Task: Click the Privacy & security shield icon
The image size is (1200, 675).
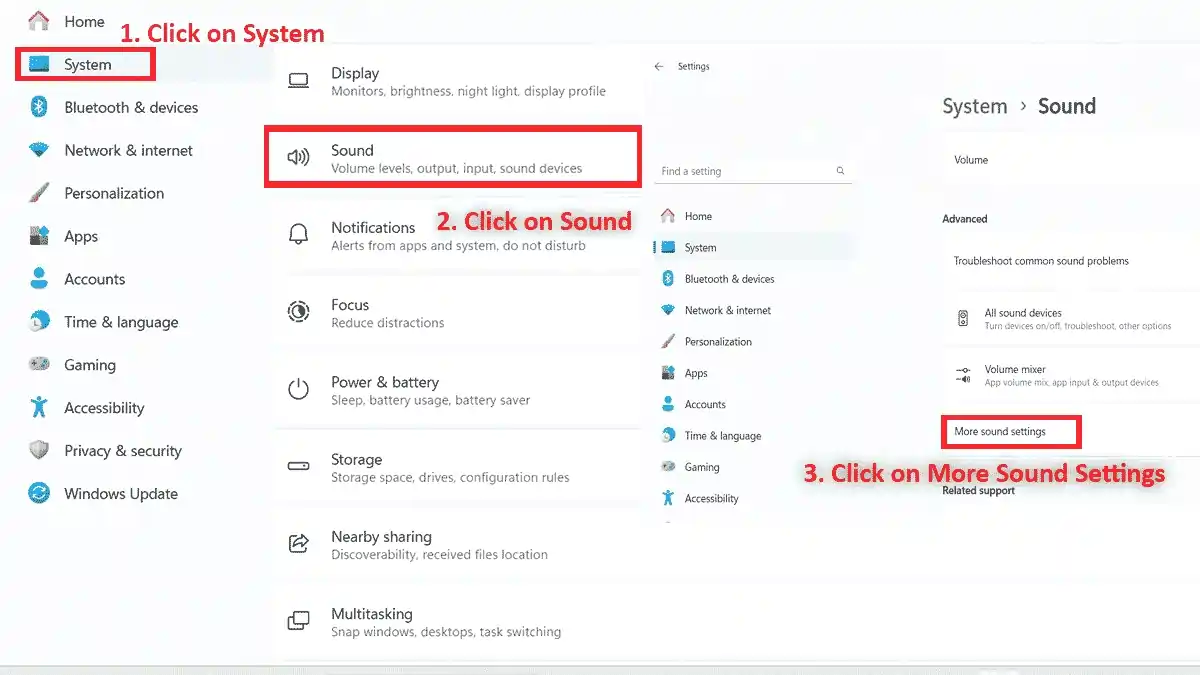Action: 39,450
